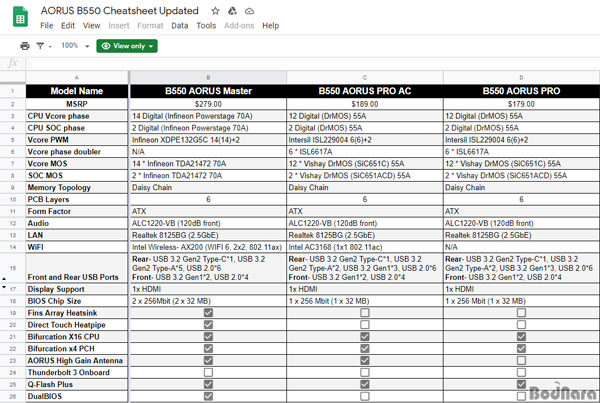Open the View menu
The image size is (600, 403).
(91, 26)
